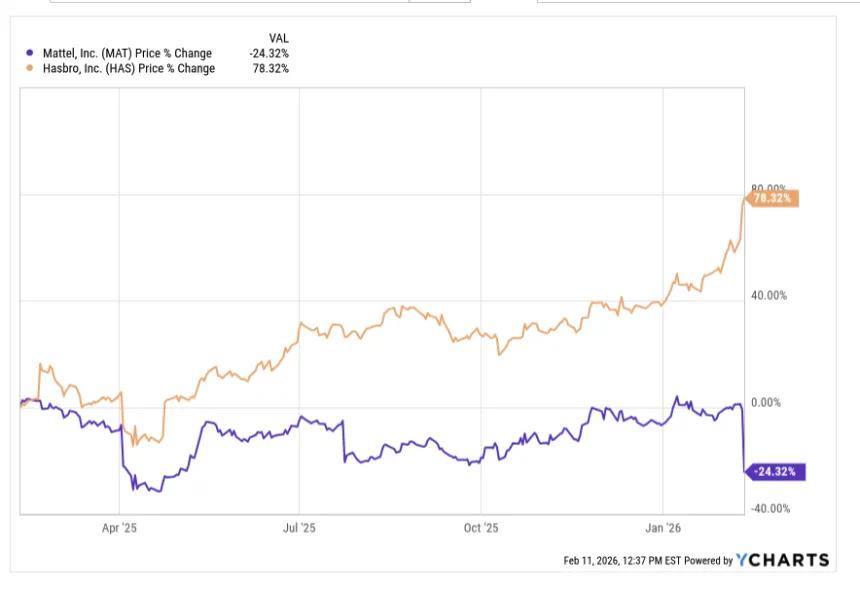Click the orange 78.32% end-of-line tag
This screenshot has width=860, height=590.
click(x=772, y=198)
